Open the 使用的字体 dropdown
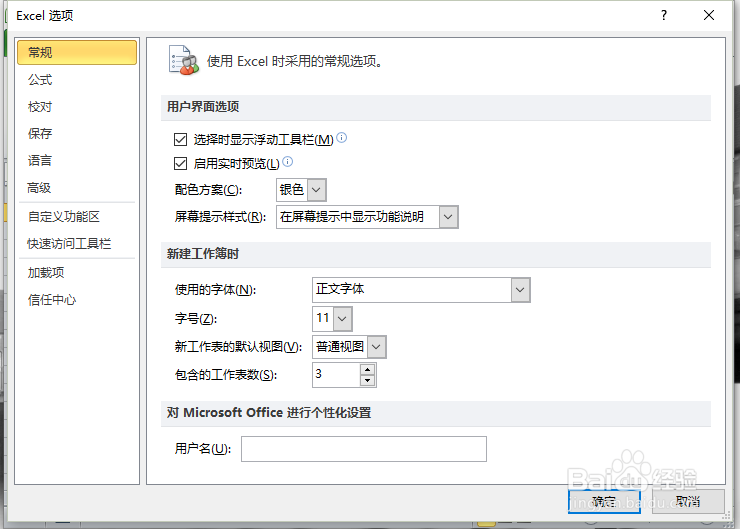The height and width of the screenshot is (529, 740). coord(520,290)
